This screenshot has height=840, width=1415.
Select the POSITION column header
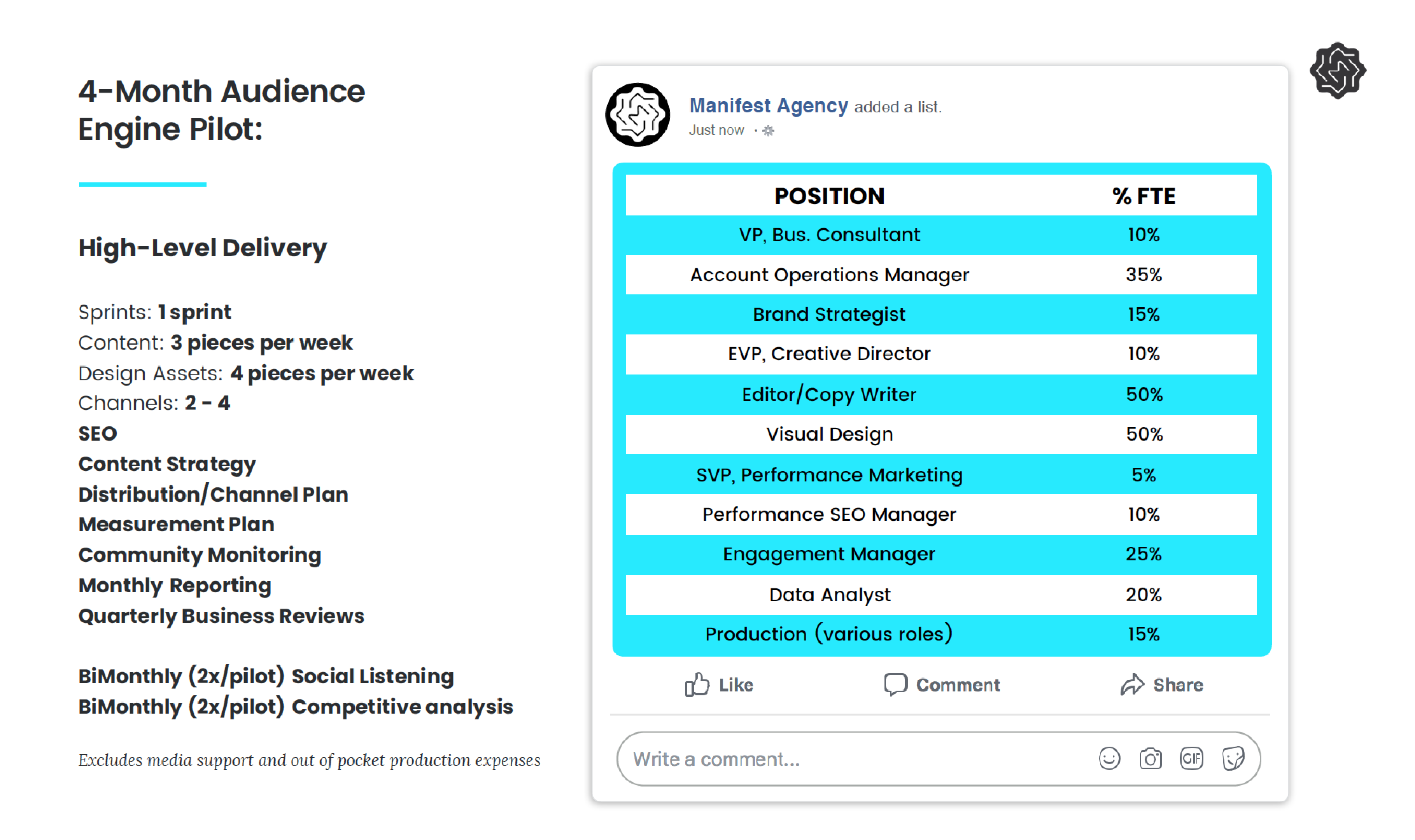tap(829, 196)
